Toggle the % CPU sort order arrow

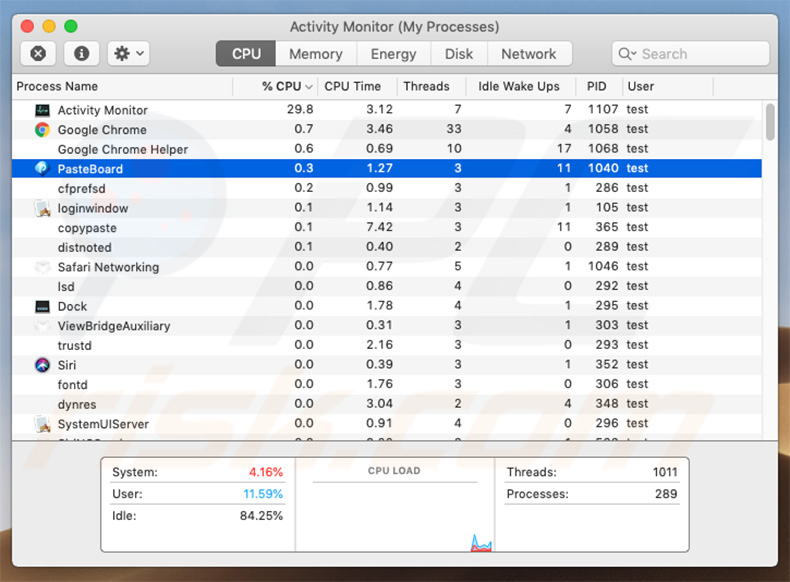point(309,87)
